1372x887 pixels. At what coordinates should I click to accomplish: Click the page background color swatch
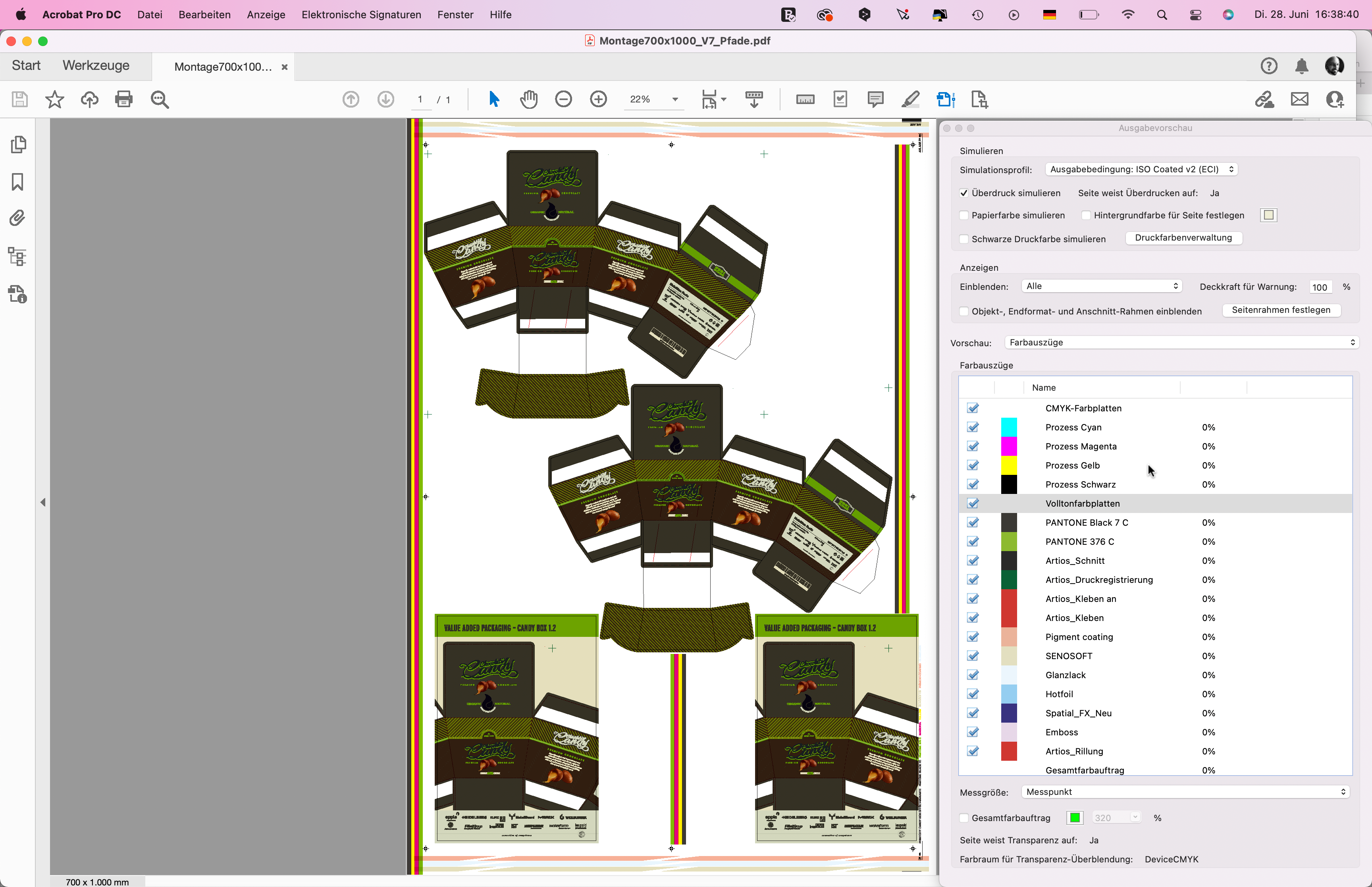click(x=1269, y=216)
